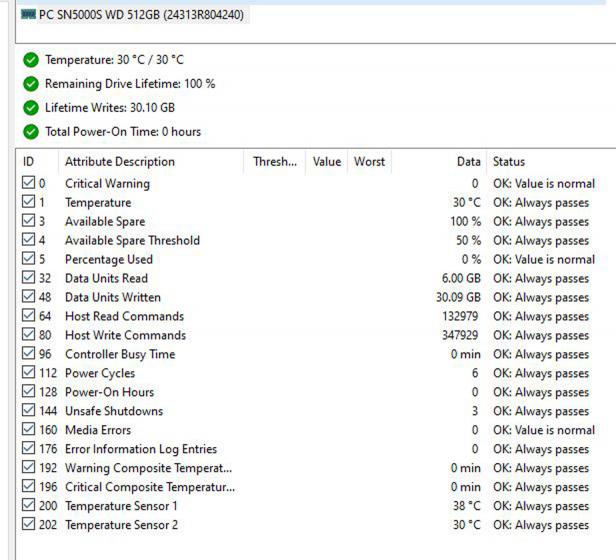
Task: Disable the Power Cycles attribute checkbox
Action: 28,372
